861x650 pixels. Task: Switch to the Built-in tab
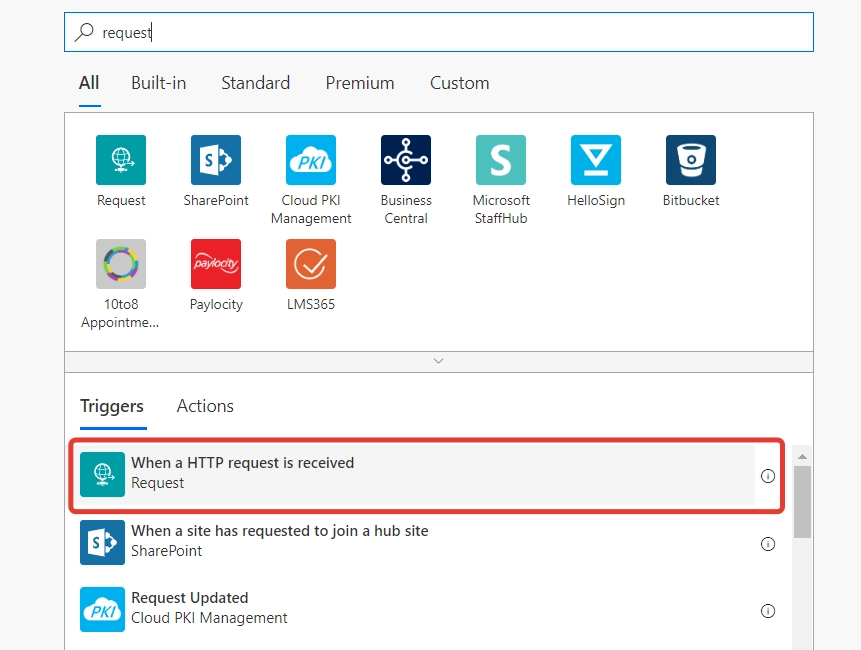point(159,83)
